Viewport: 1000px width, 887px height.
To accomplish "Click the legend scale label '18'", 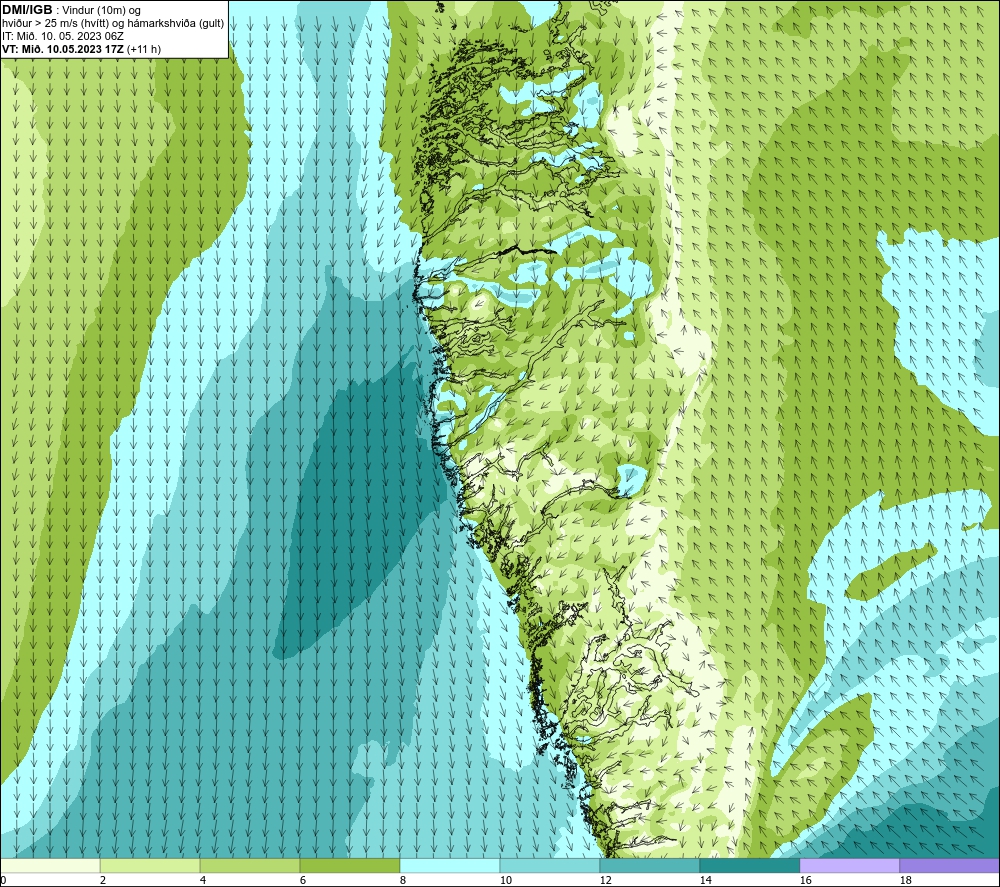I will pos(905,880).
